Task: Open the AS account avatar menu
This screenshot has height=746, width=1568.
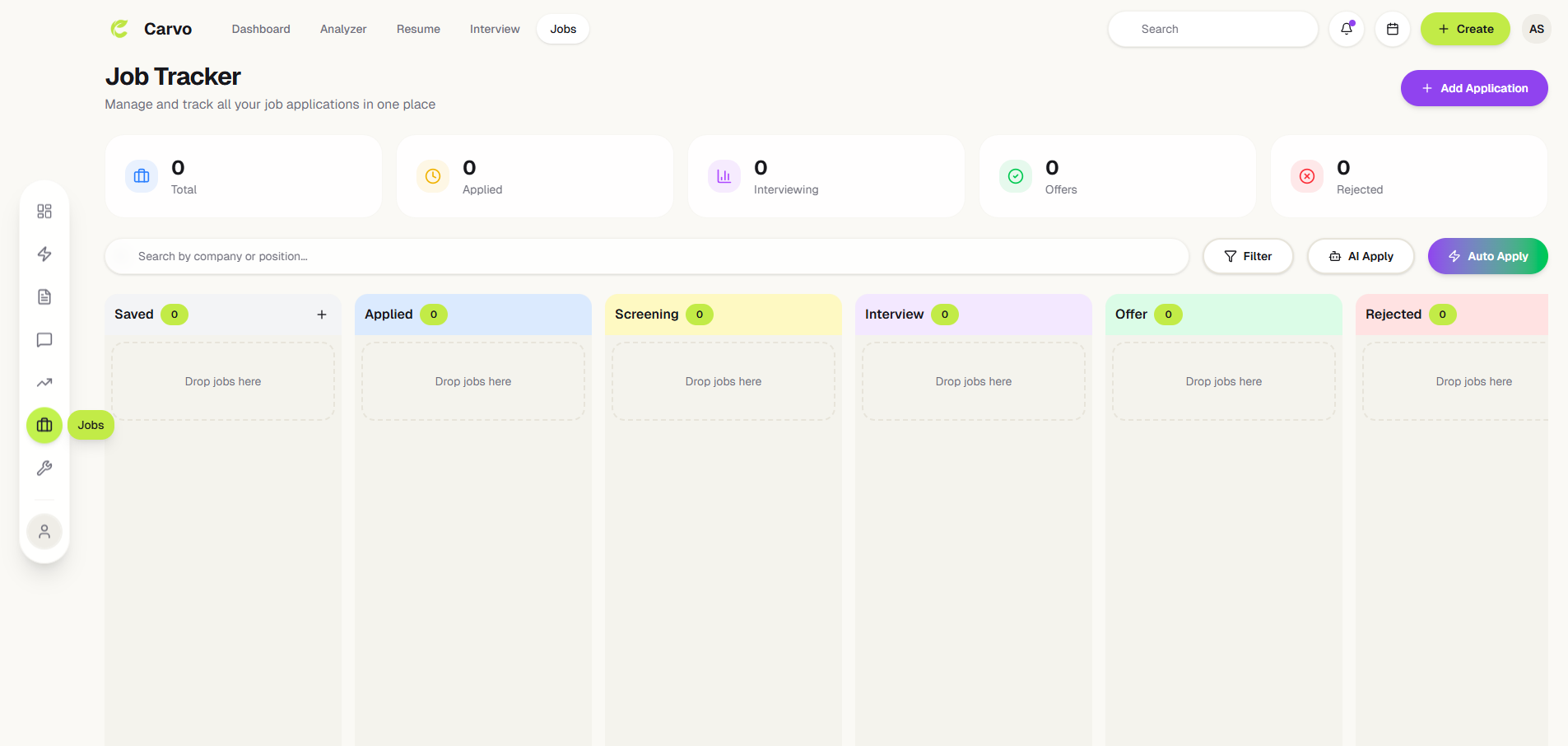Action: coord(1536,28)
